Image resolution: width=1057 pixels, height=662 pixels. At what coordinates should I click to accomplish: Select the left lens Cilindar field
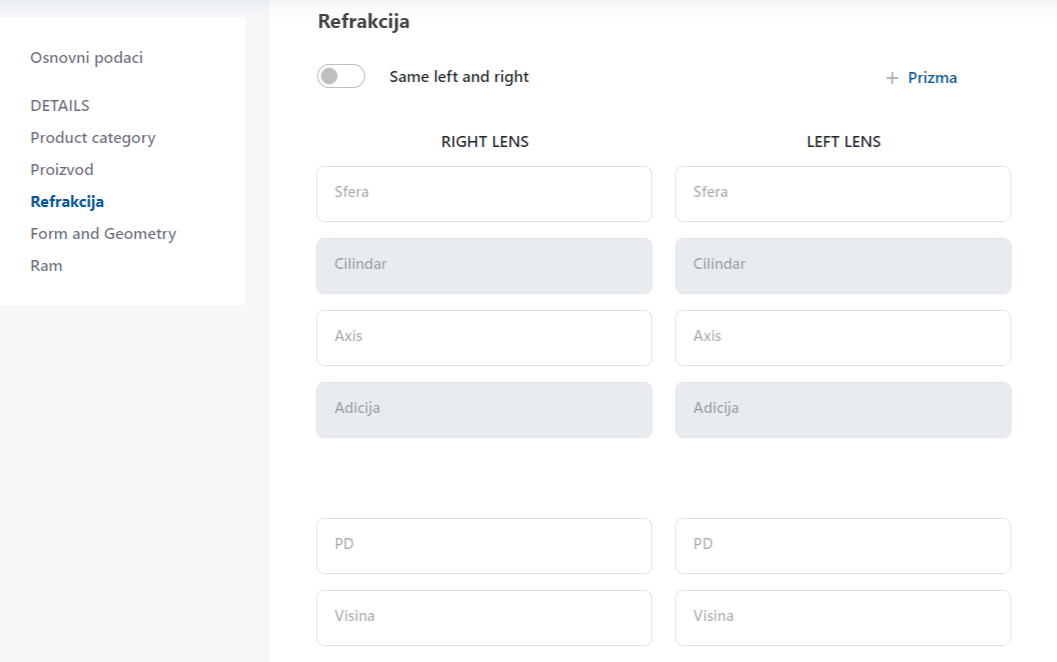tap(843, 266)
